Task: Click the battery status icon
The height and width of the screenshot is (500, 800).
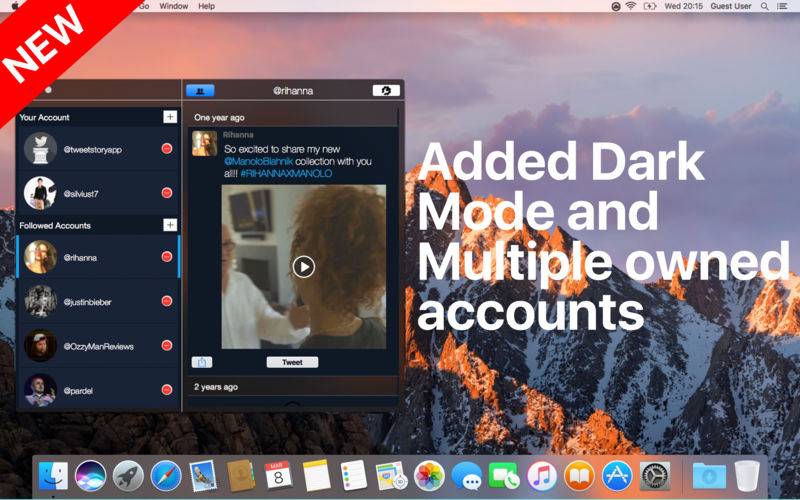Action: coord(649,6)
